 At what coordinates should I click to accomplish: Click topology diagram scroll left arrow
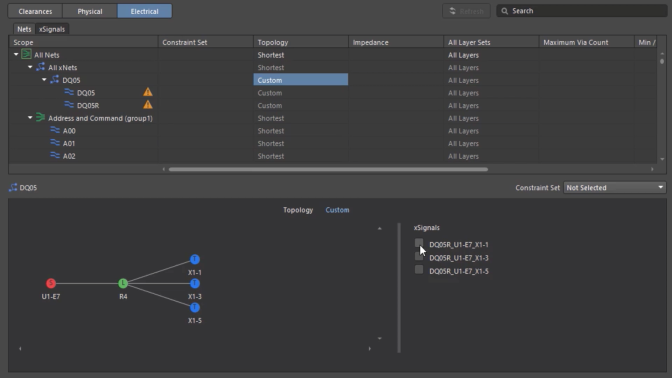pos(20,349)
